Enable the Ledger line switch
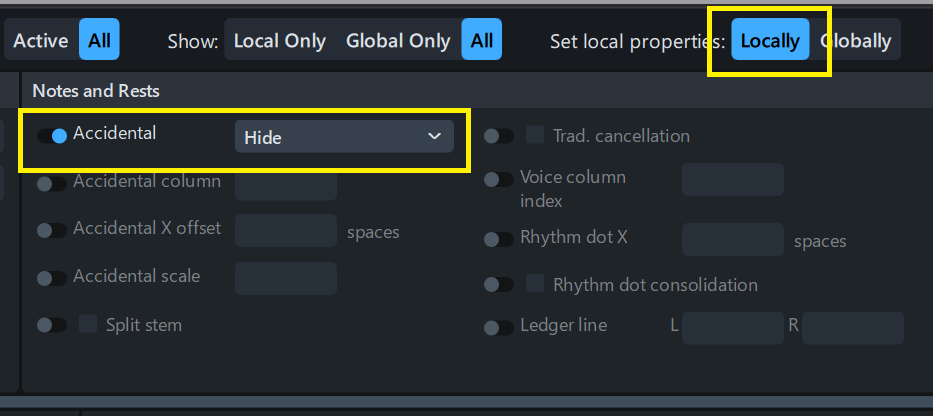Image resolution: width=933 pixels, height=416 pixels. (499, 327)
